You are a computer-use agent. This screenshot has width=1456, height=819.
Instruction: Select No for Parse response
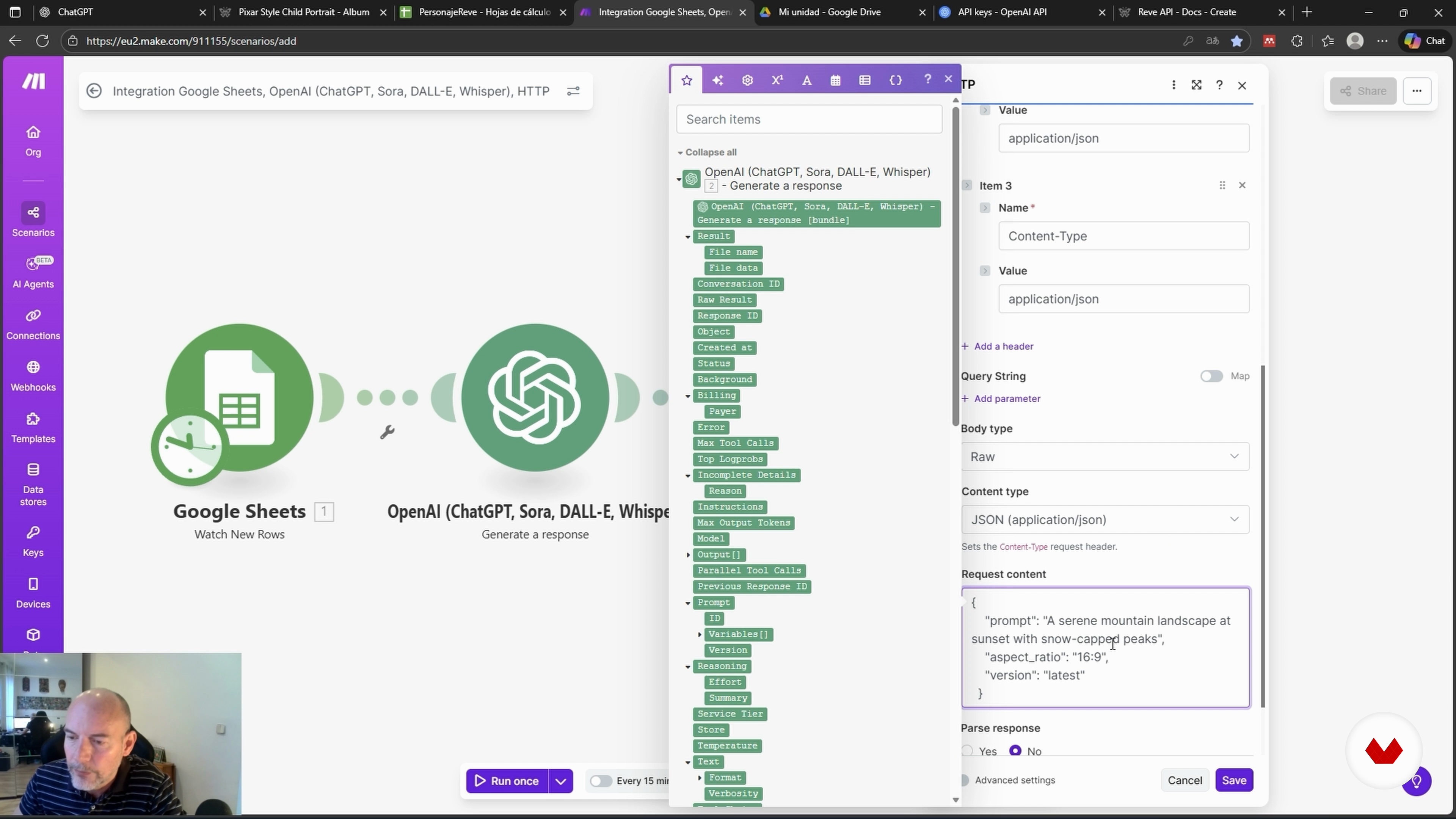pyautogui.click(x=1015, y=751)
